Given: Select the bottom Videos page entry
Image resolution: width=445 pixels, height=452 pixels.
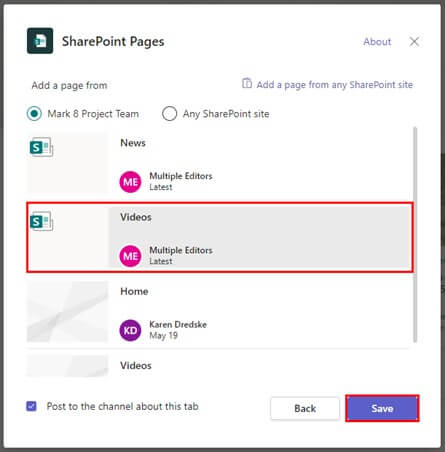Looking at the screenshot, I should (x=219, y=366).
